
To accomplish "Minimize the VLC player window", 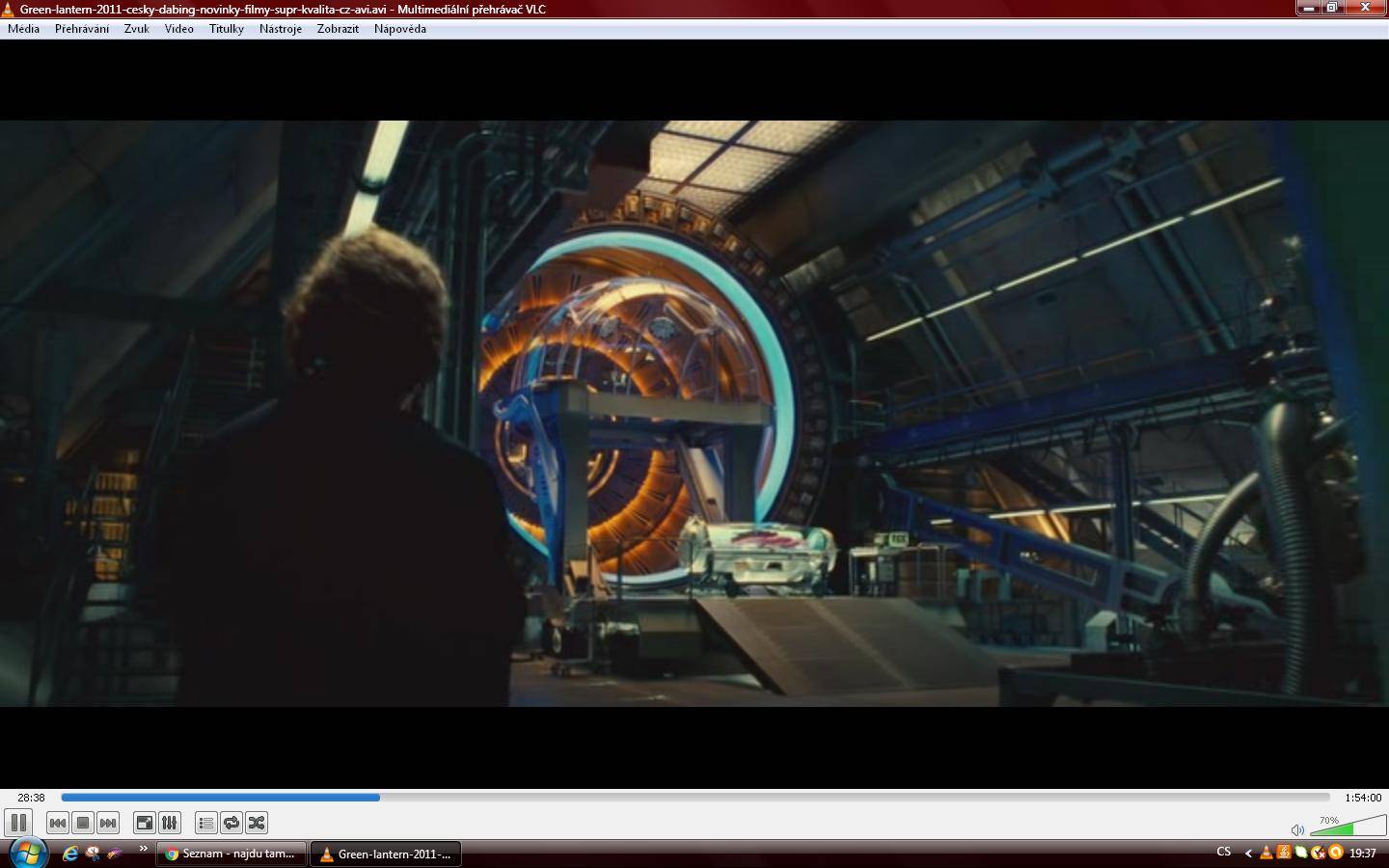I will pyautogui.click(x=1309, y=8).
